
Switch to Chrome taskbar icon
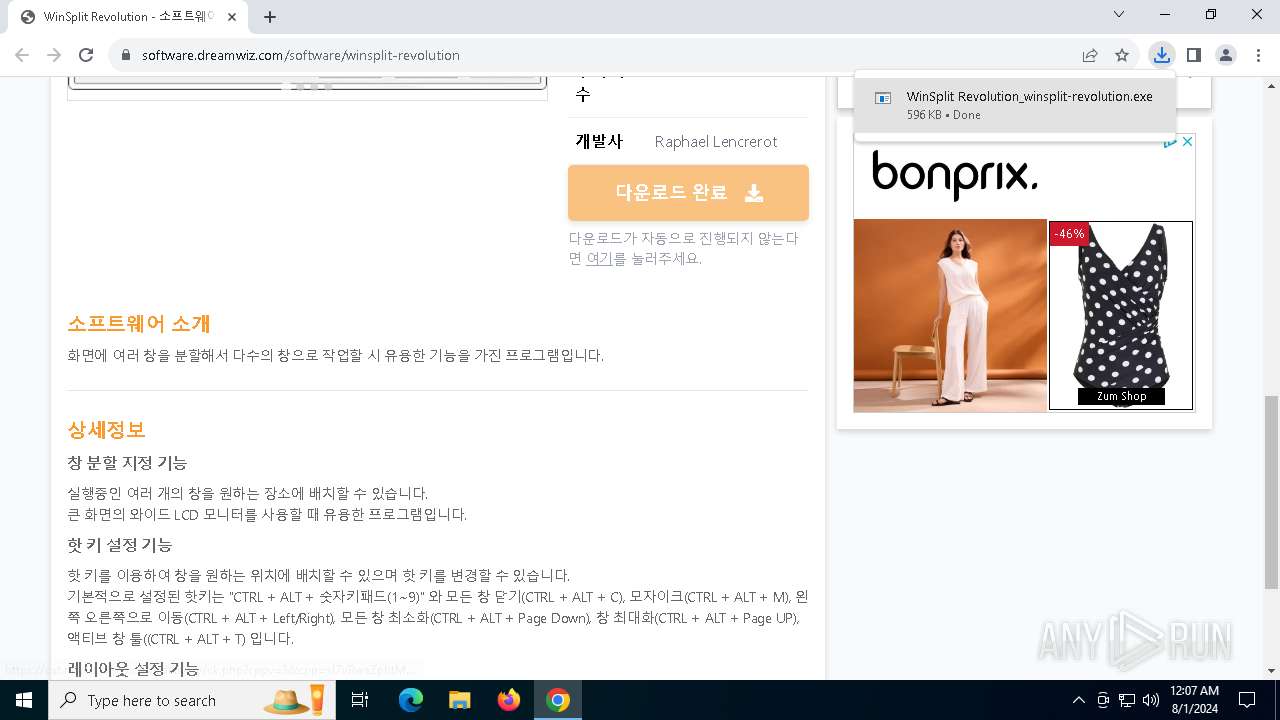[558, 700]
